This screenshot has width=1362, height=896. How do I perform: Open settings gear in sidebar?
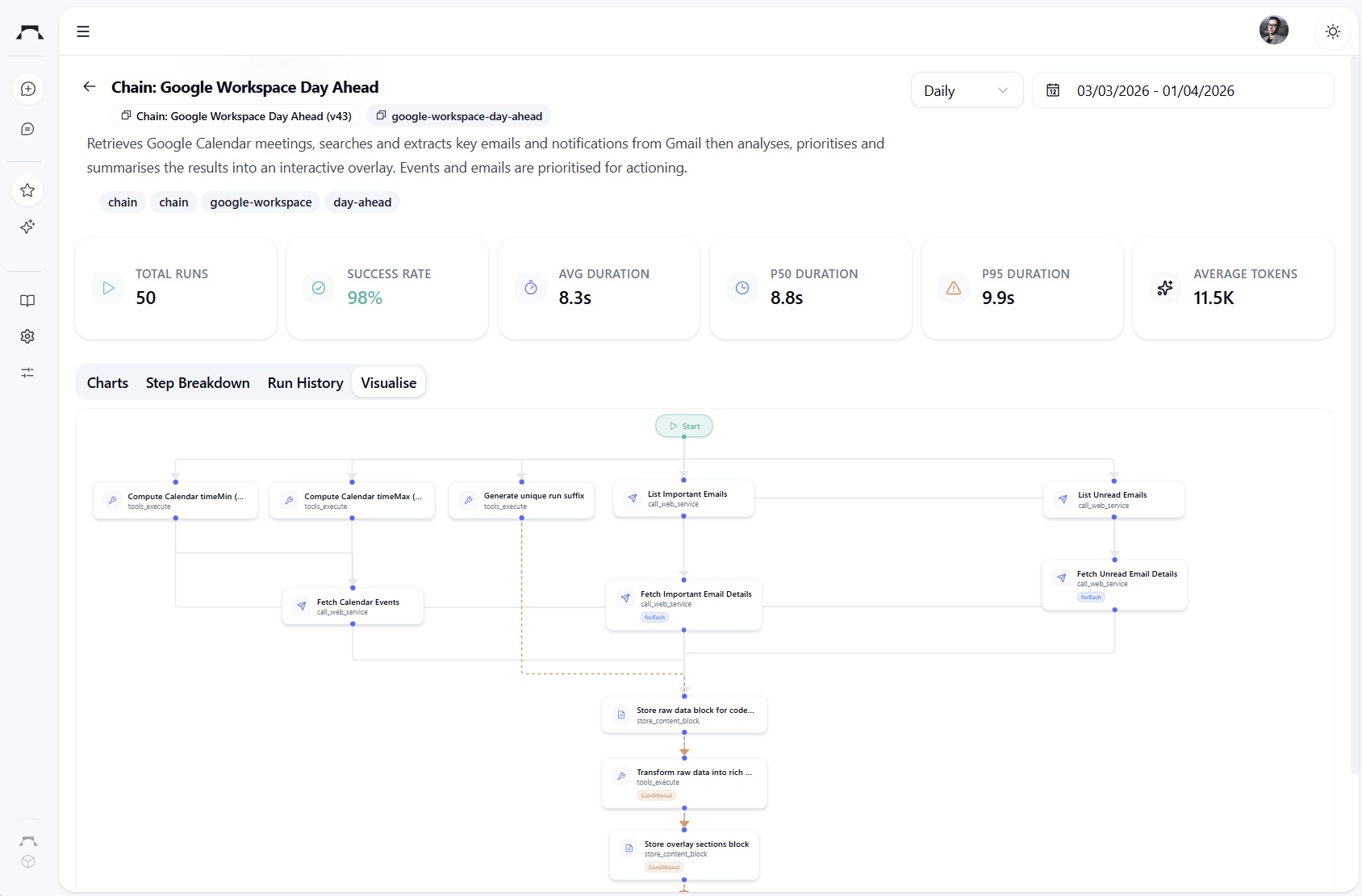click(x=27, y=336)
